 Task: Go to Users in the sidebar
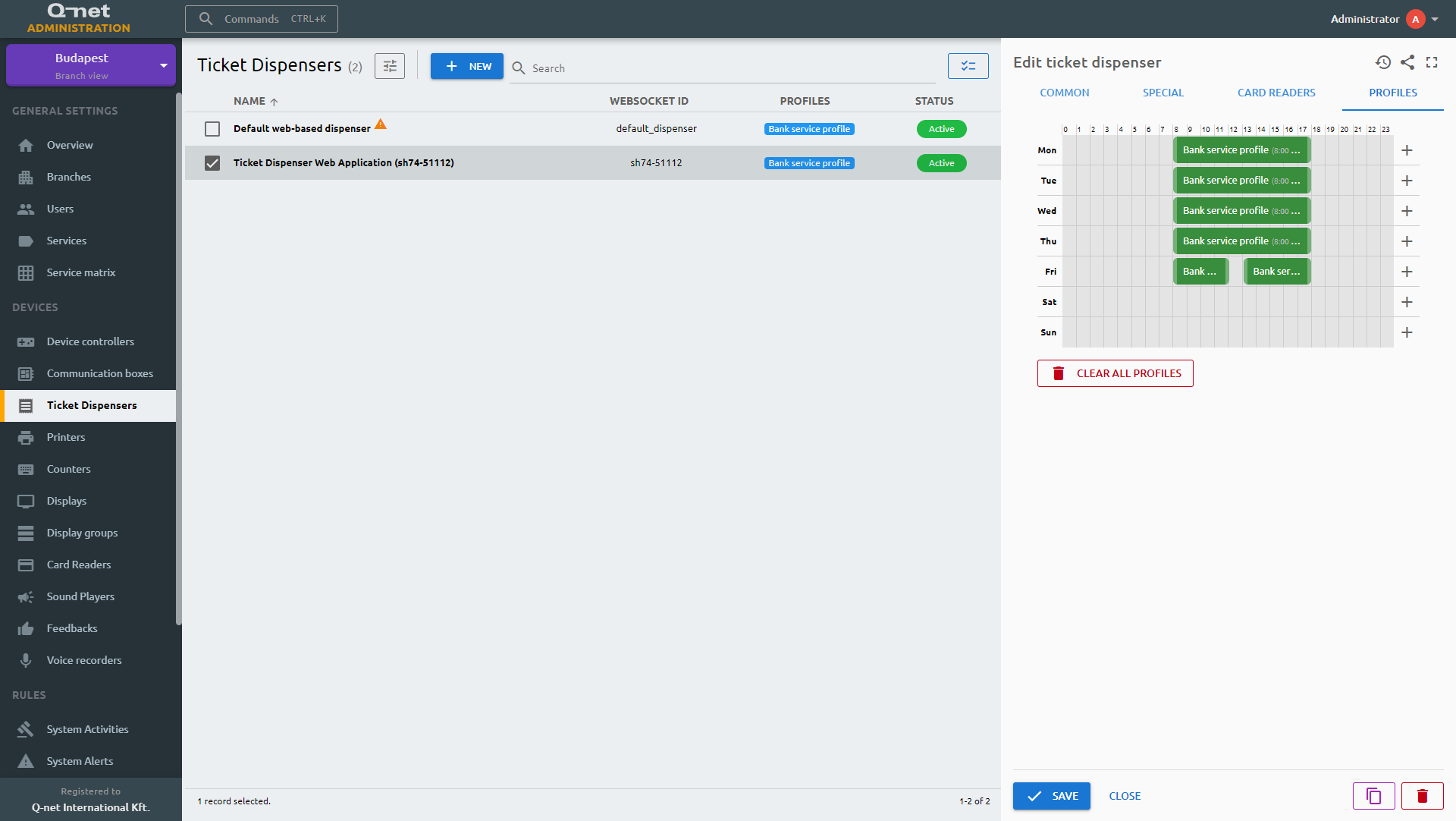88,209
